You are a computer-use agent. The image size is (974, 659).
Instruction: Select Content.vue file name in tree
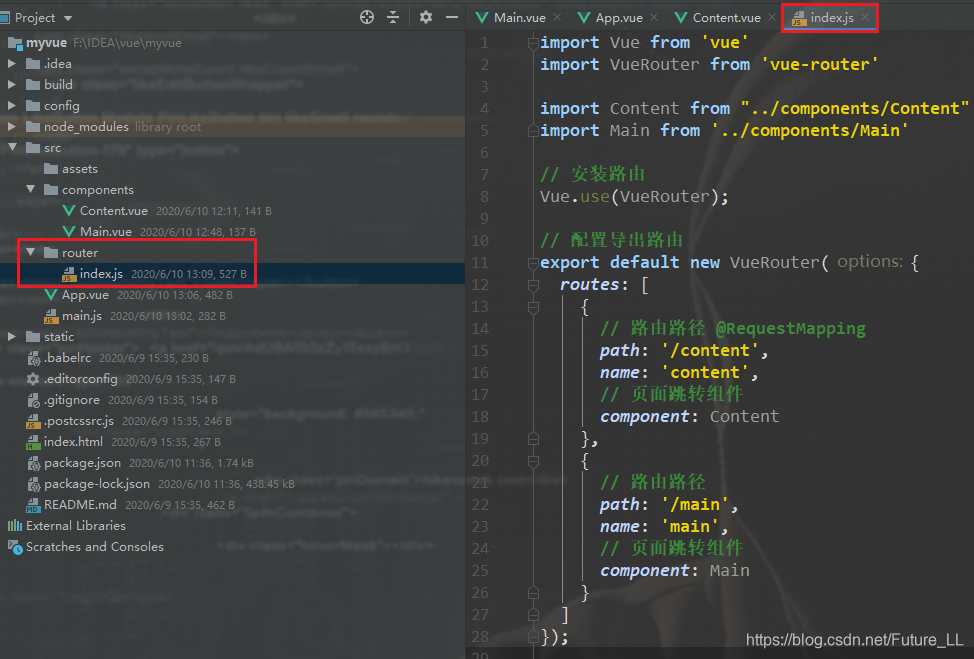pyautogui.click(x=114, y=211)
